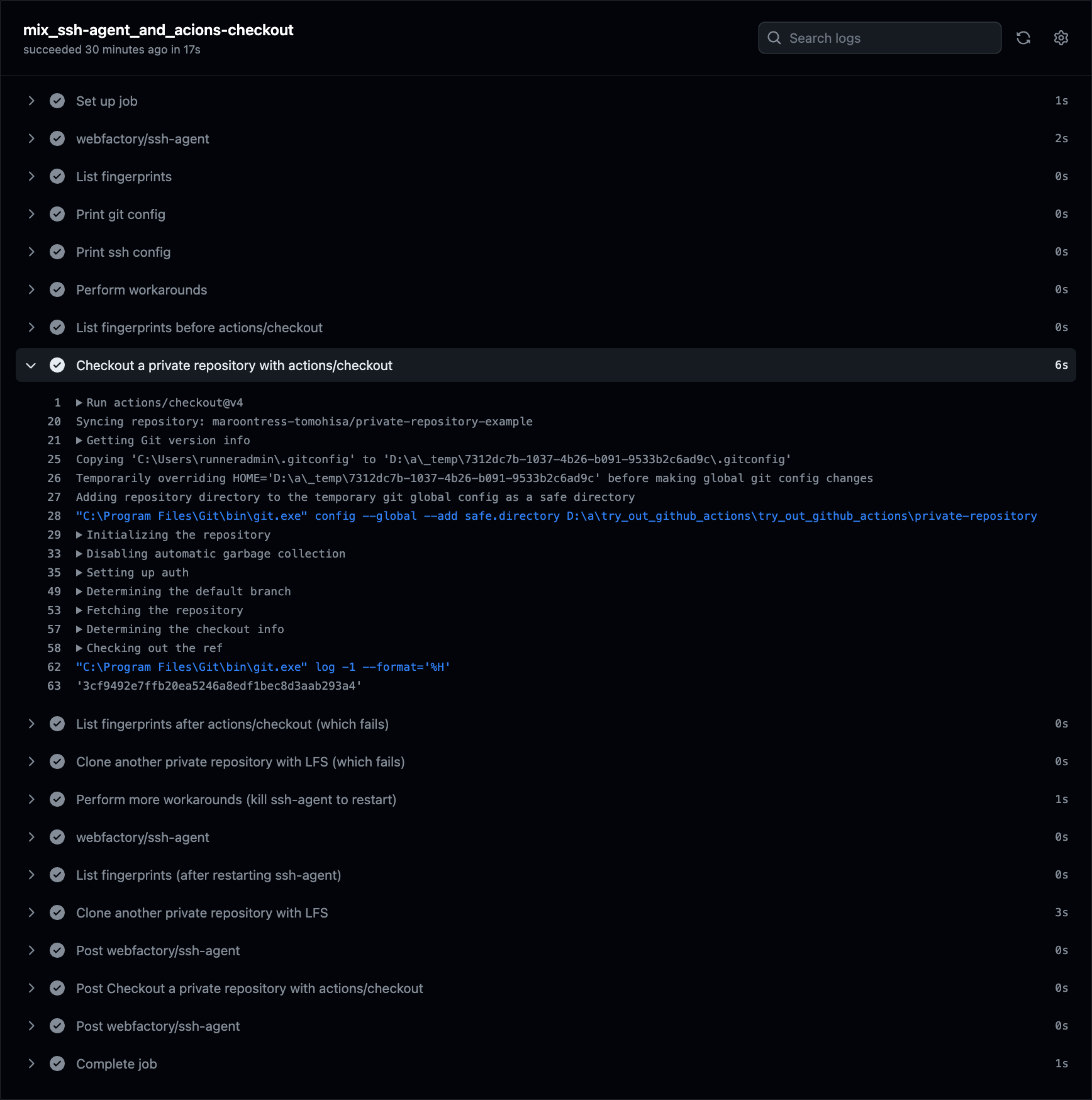Click checkmark beside Clone another private repository with LFS
The image size is (1092, 1100).
(57, 912)
